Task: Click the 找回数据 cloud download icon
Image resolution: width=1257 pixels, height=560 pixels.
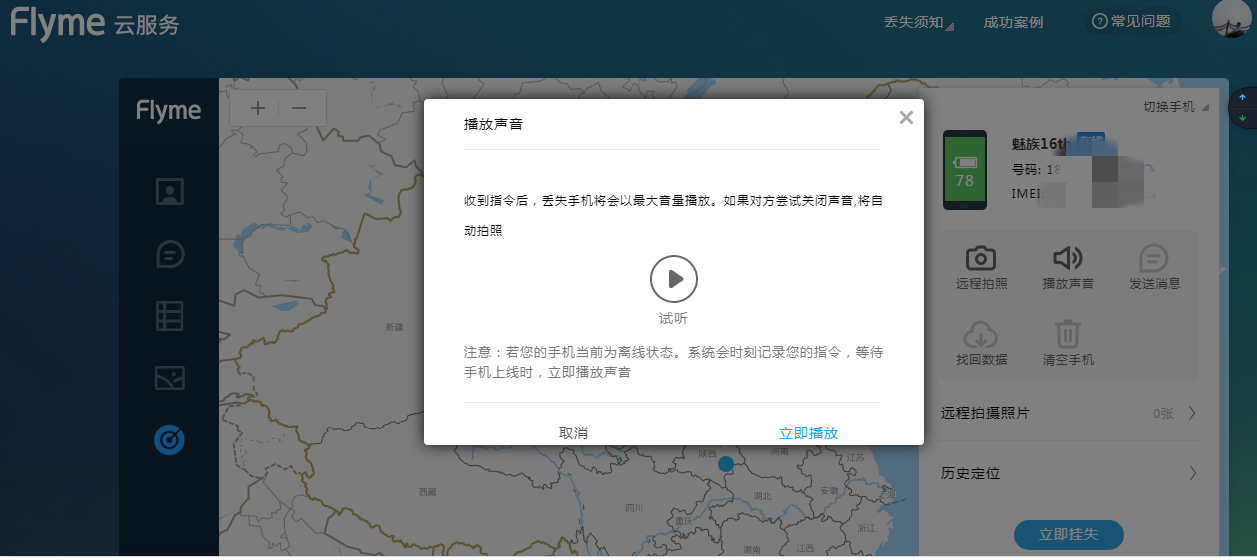Action: pyautogui.click(x=981, y=334)
